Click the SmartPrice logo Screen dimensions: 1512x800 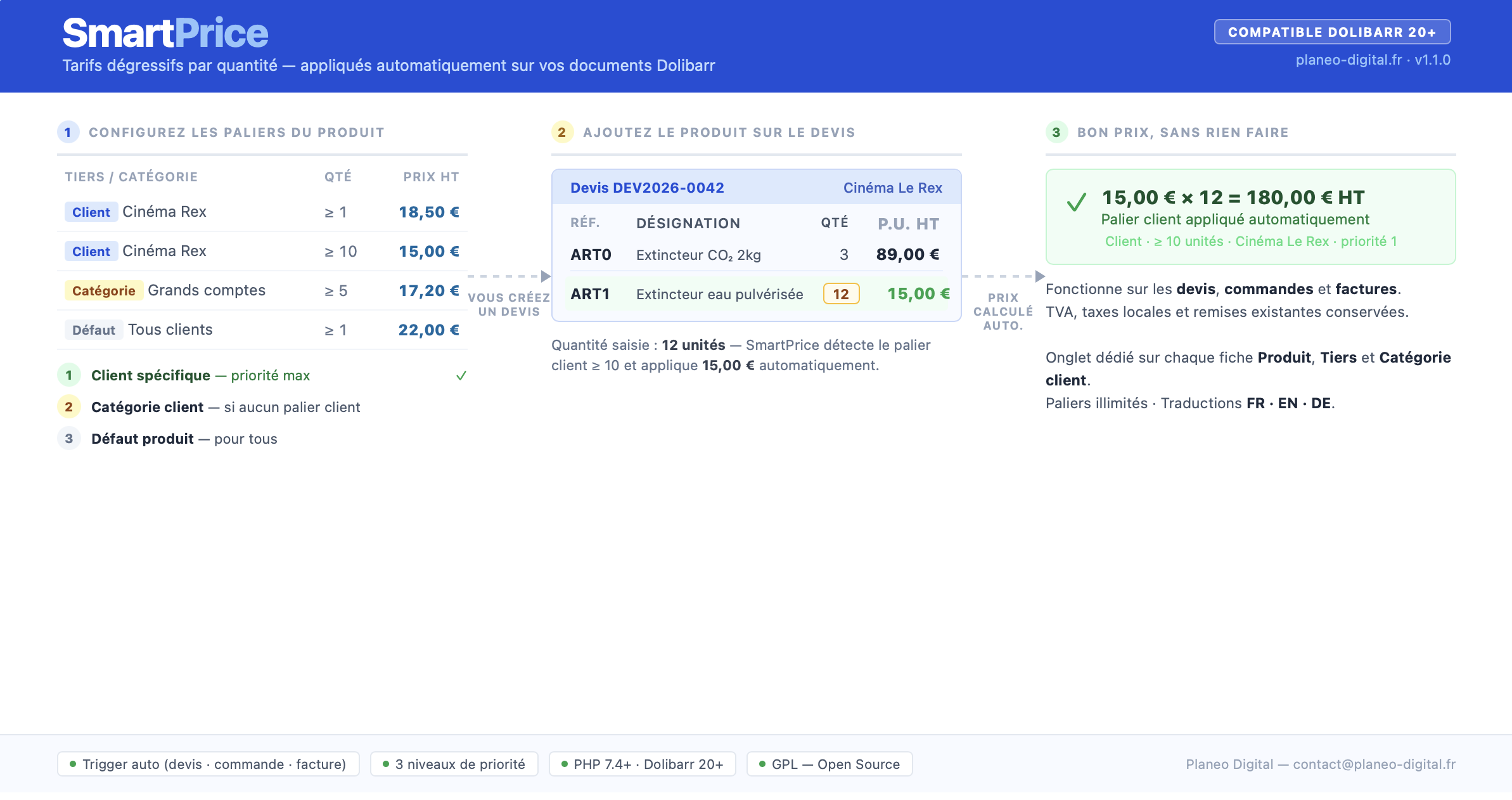(x=165, y=33)
